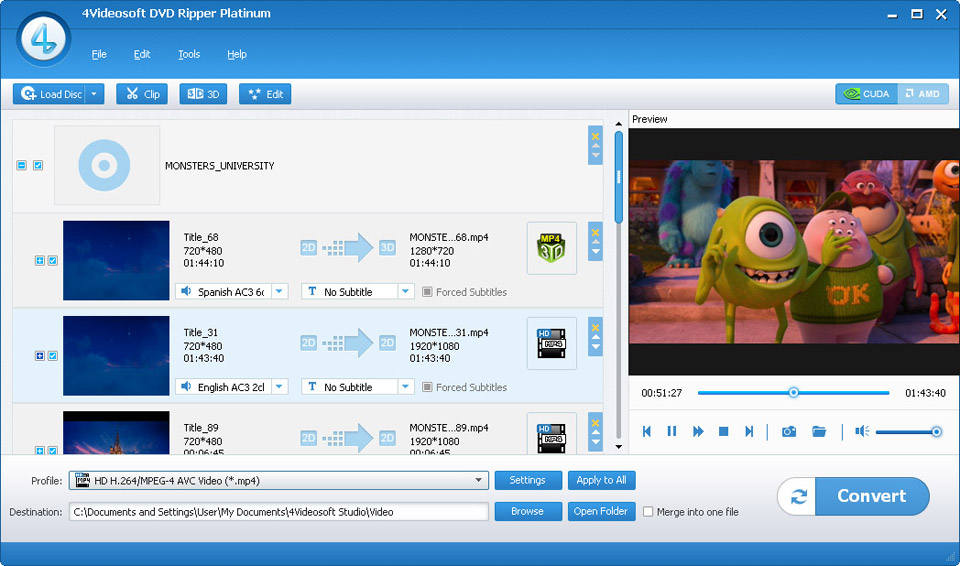The height and width of the screenshot is (566, 960).
Task: Mute audio with speaker icon
Action: click(862, 431)
